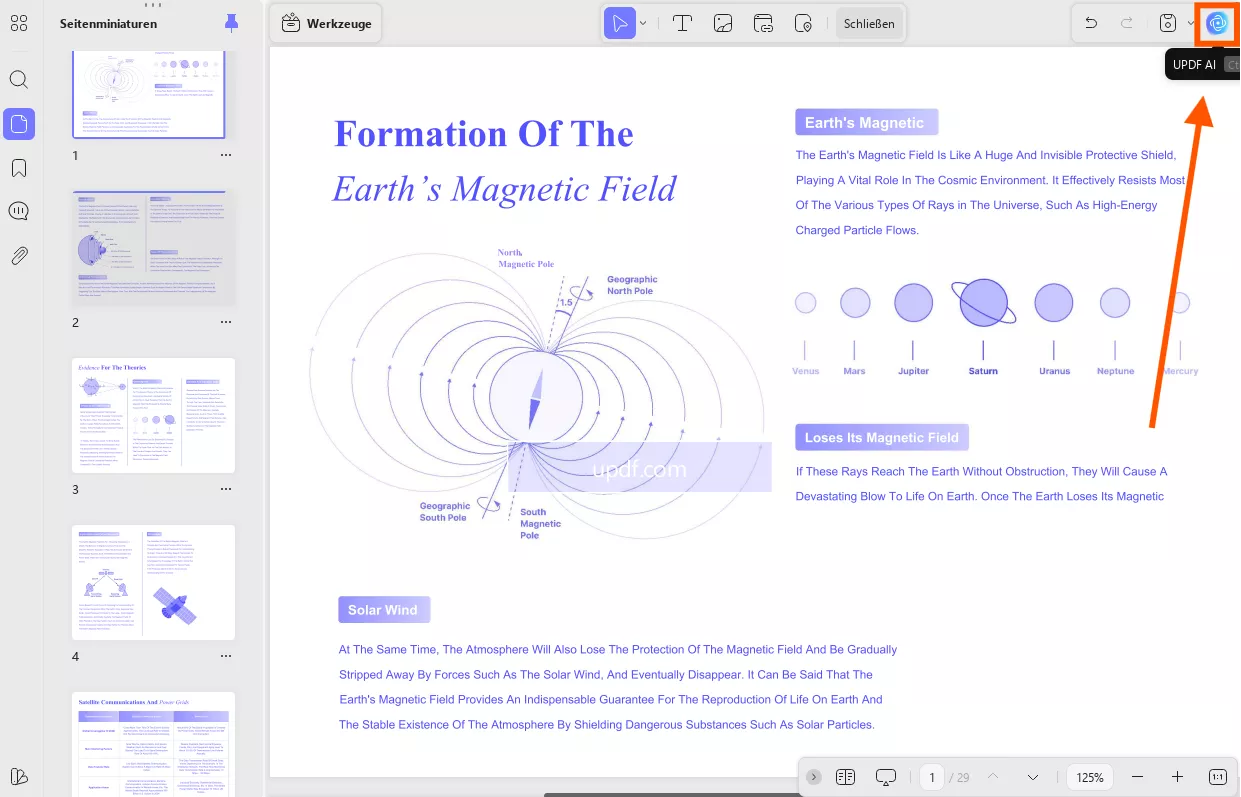1241x797 pixels.
Task: Click the bottom-left sidebar layers icon
Action: point(19,776)
